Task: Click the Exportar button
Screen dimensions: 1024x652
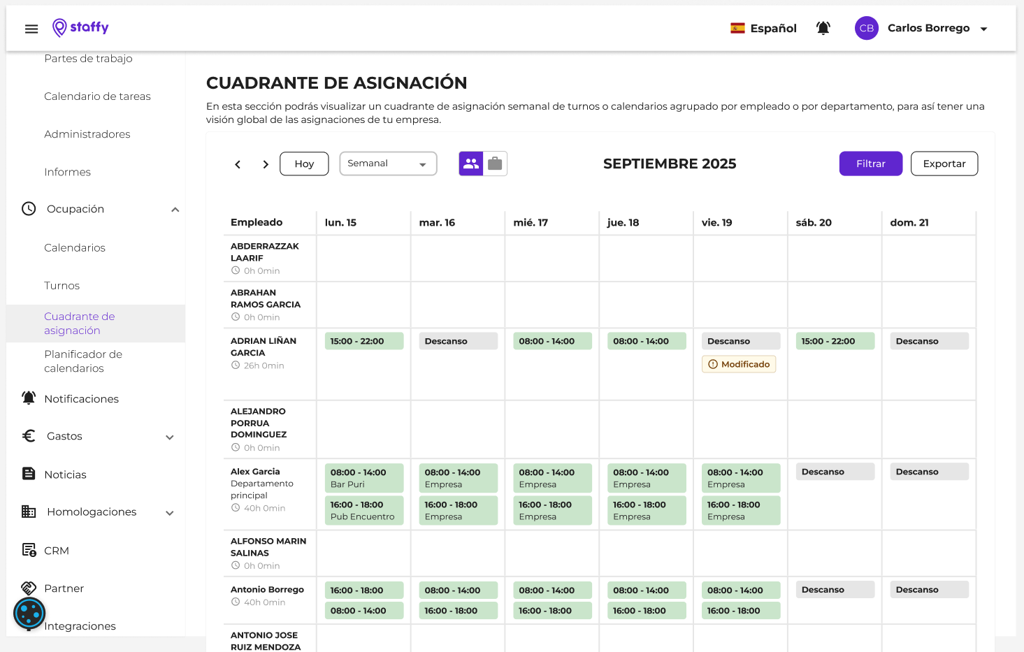Action: click(x=944, y=164)
